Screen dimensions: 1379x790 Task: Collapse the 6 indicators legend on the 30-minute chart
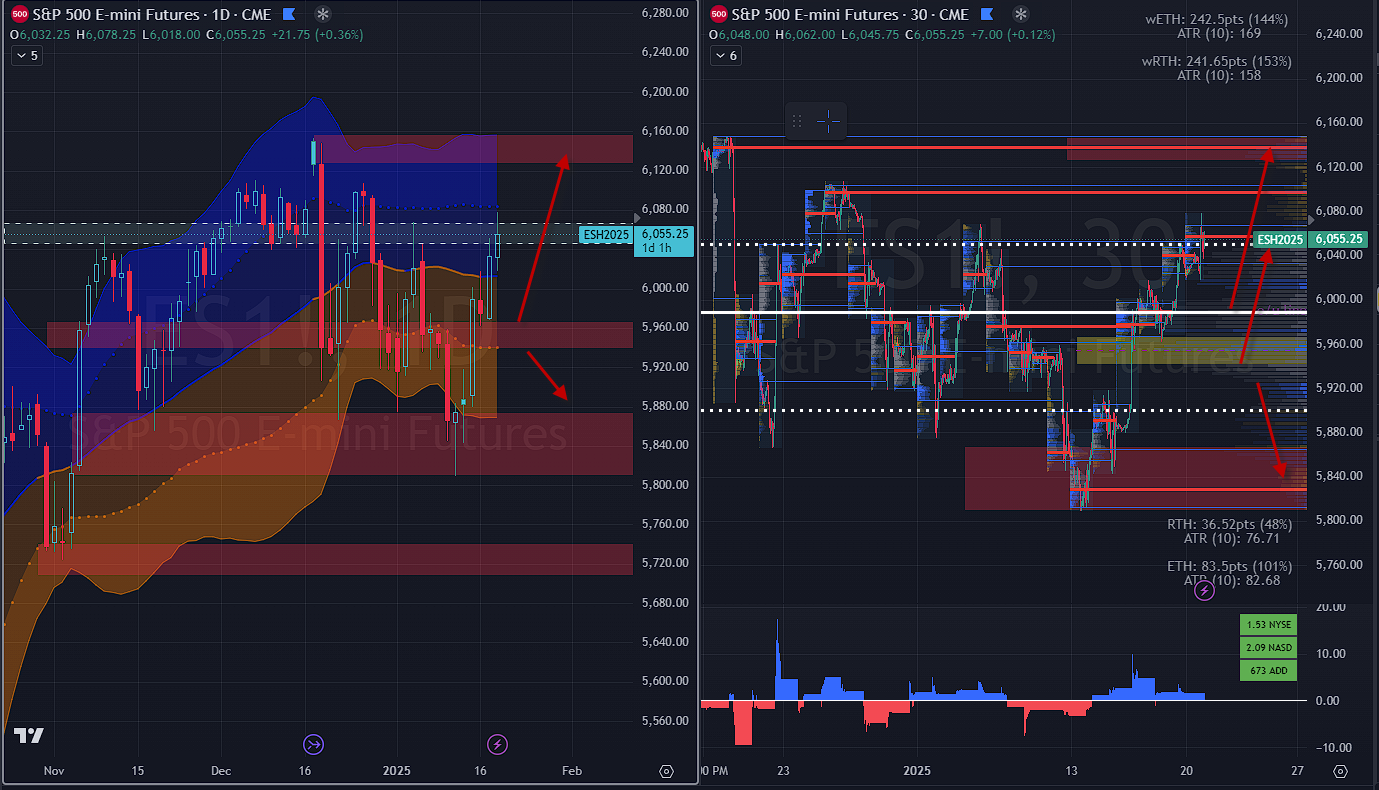tap(727, 56)
